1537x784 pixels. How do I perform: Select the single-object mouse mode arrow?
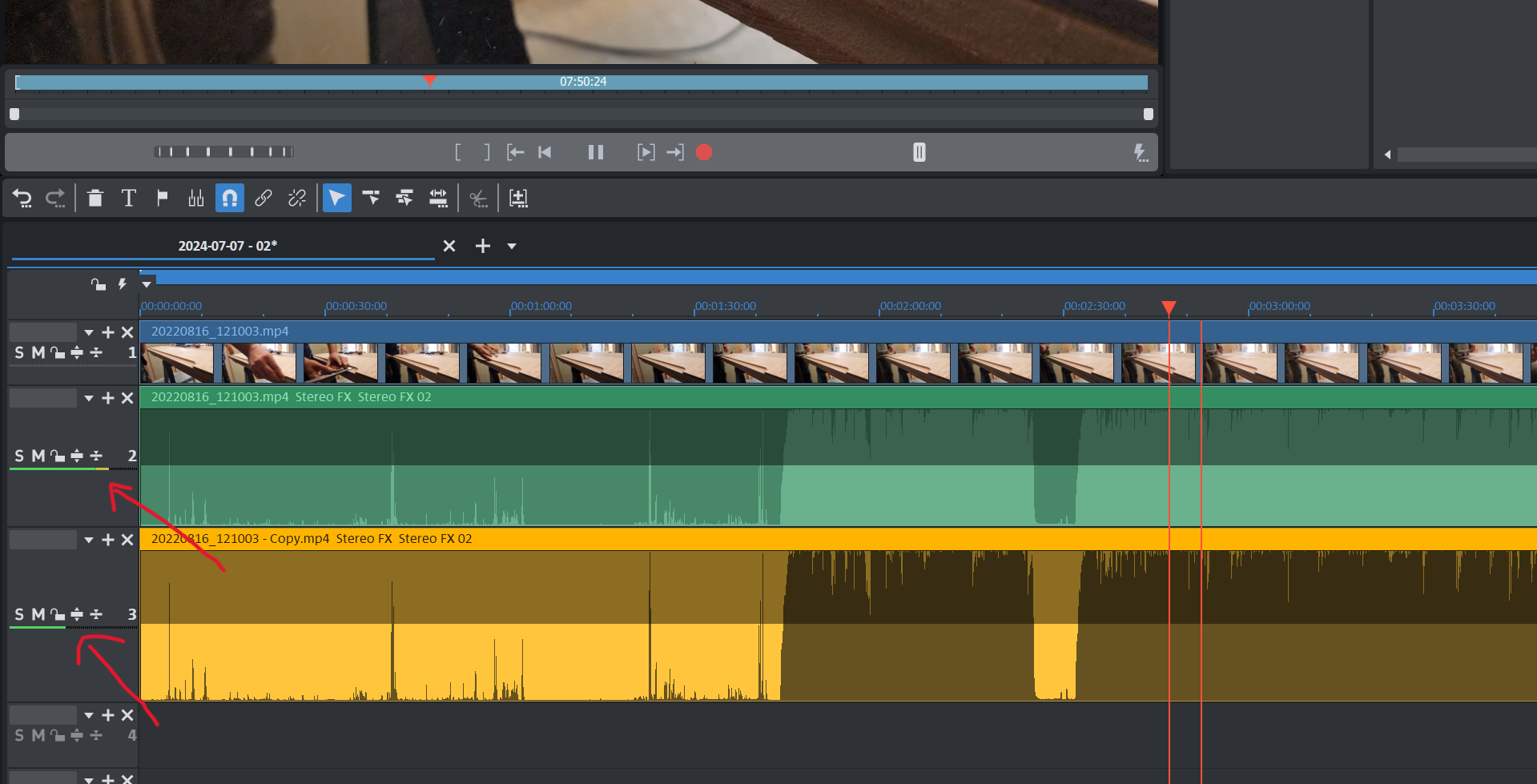tap(337, 198)
